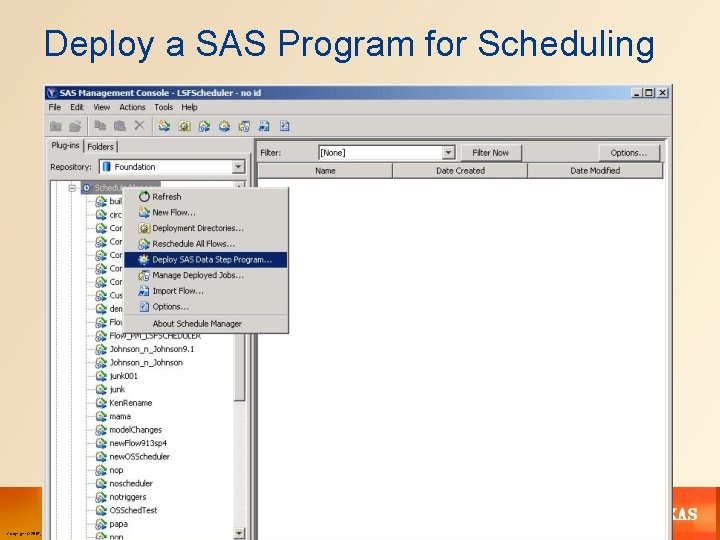Select the newOSScheduler flow

(140, 456)
